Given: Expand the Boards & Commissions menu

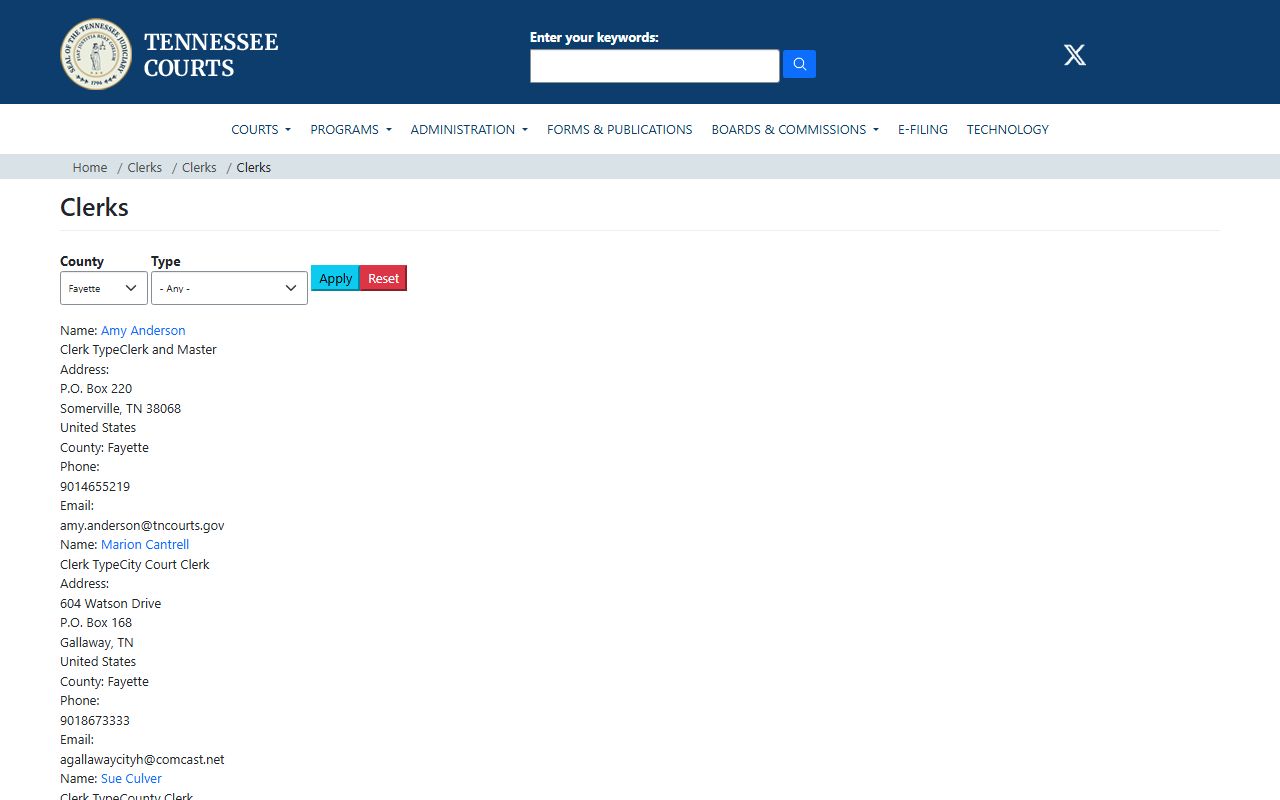Looking at the screenshot, I should 795,129.
